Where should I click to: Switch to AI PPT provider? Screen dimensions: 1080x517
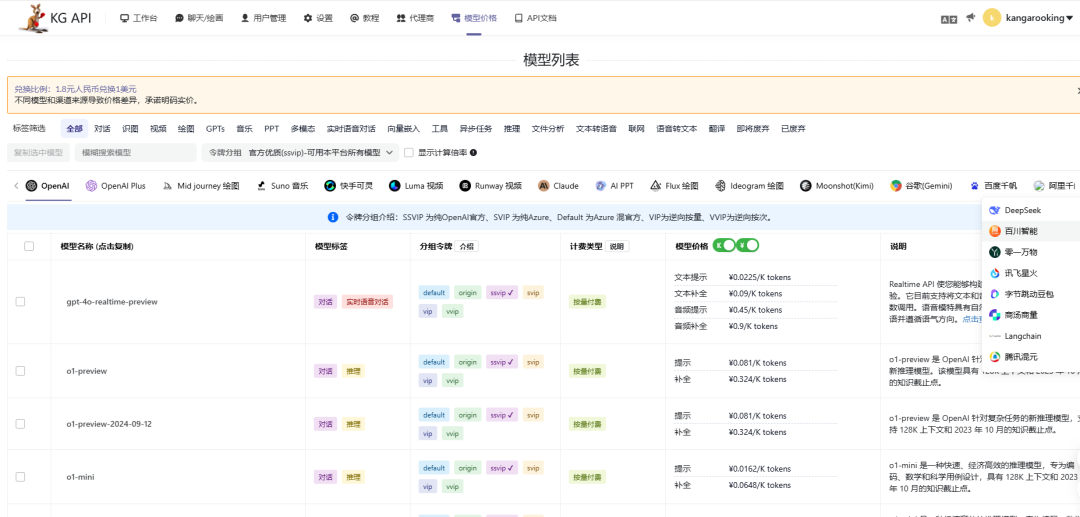click(x=614, y=186)
